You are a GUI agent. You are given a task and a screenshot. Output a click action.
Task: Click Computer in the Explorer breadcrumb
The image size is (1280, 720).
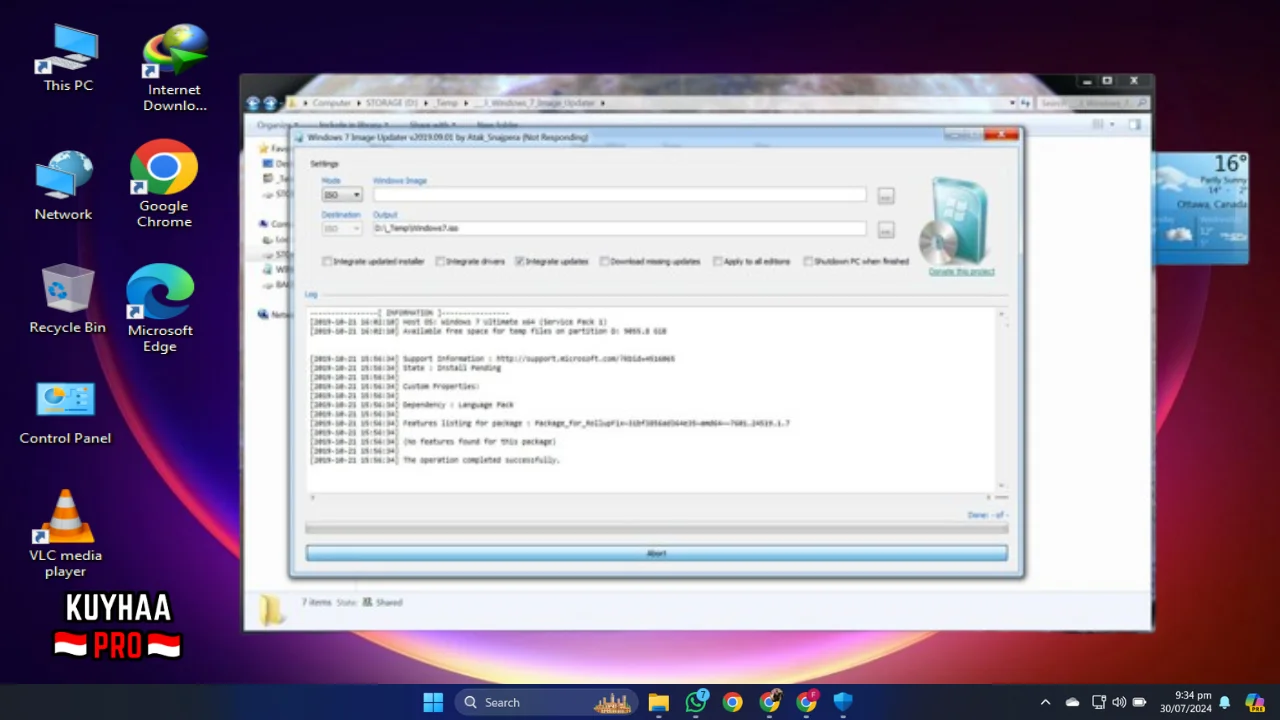coord(332,103)
